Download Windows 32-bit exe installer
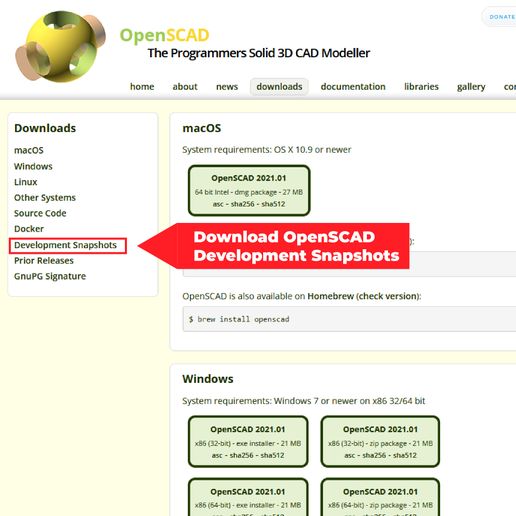 coord(248,441)
